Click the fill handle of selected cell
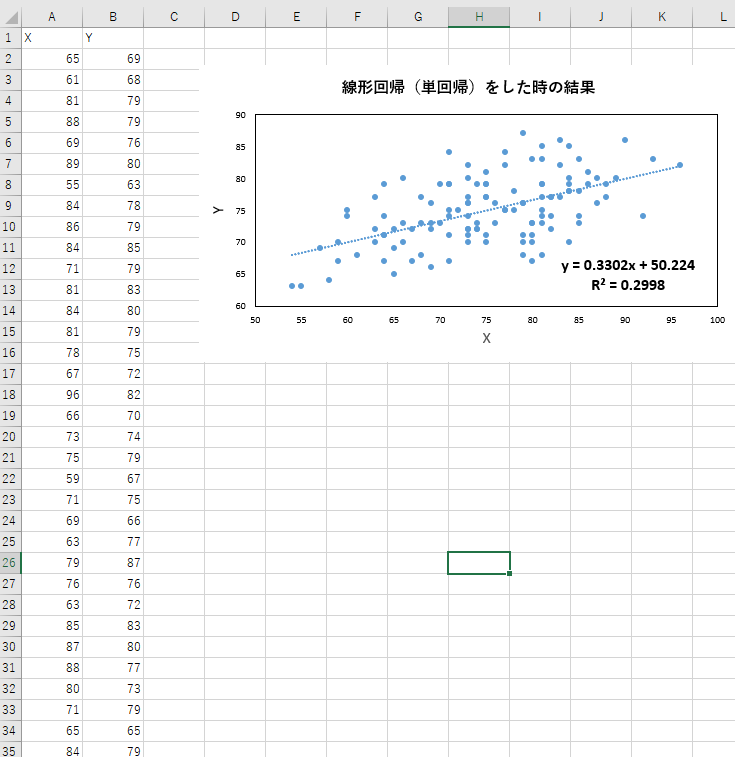The image size is (735, 757). point(509,574)
